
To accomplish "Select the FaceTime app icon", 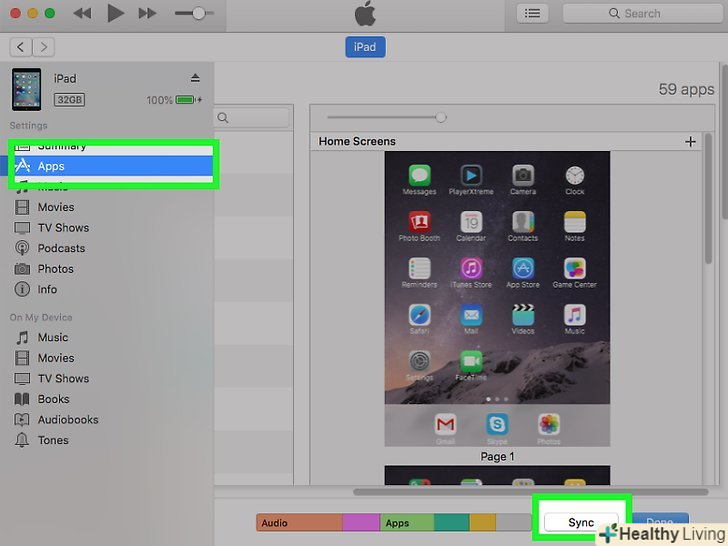I will [471, 362].
